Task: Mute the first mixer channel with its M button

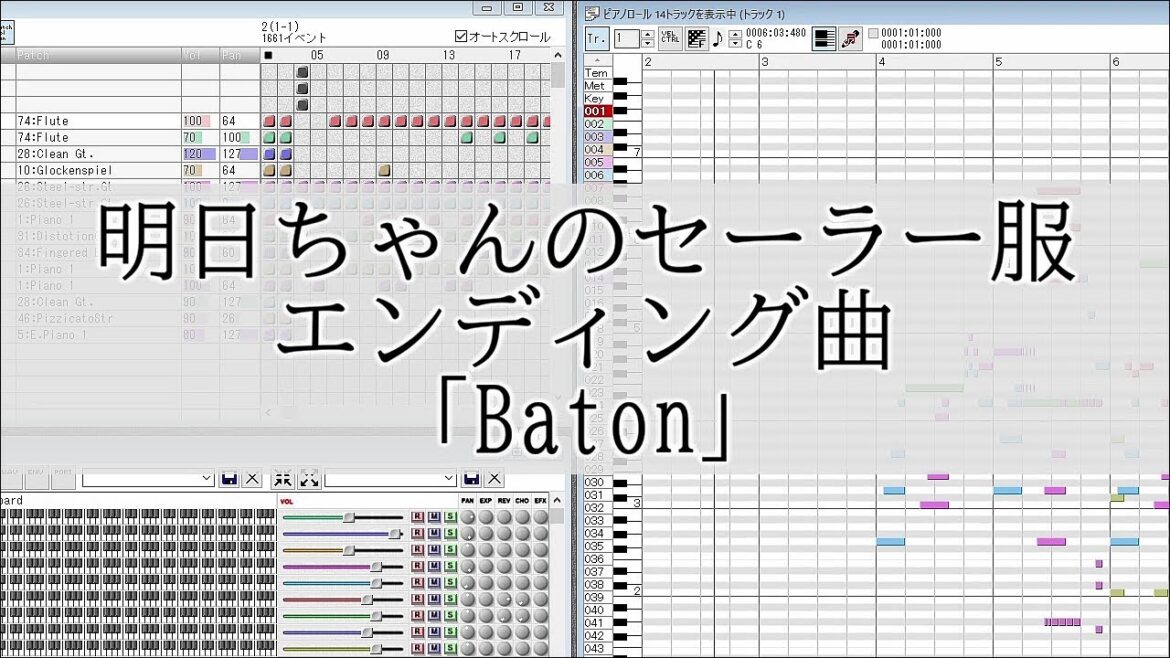Action: pyautogui.click(x=434, y=516)
